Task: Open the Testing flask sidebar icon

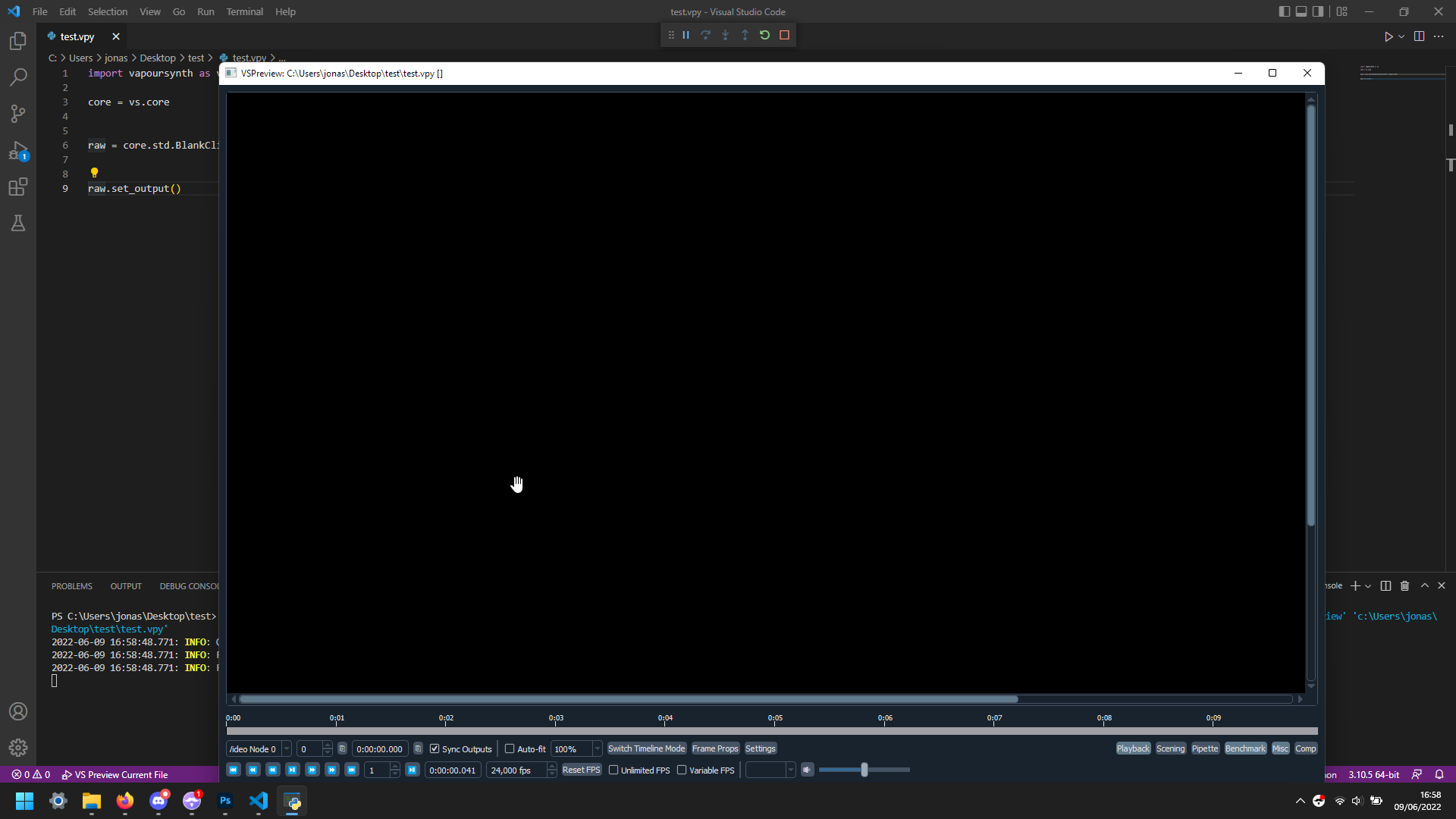Action: [x=18, y=223]
